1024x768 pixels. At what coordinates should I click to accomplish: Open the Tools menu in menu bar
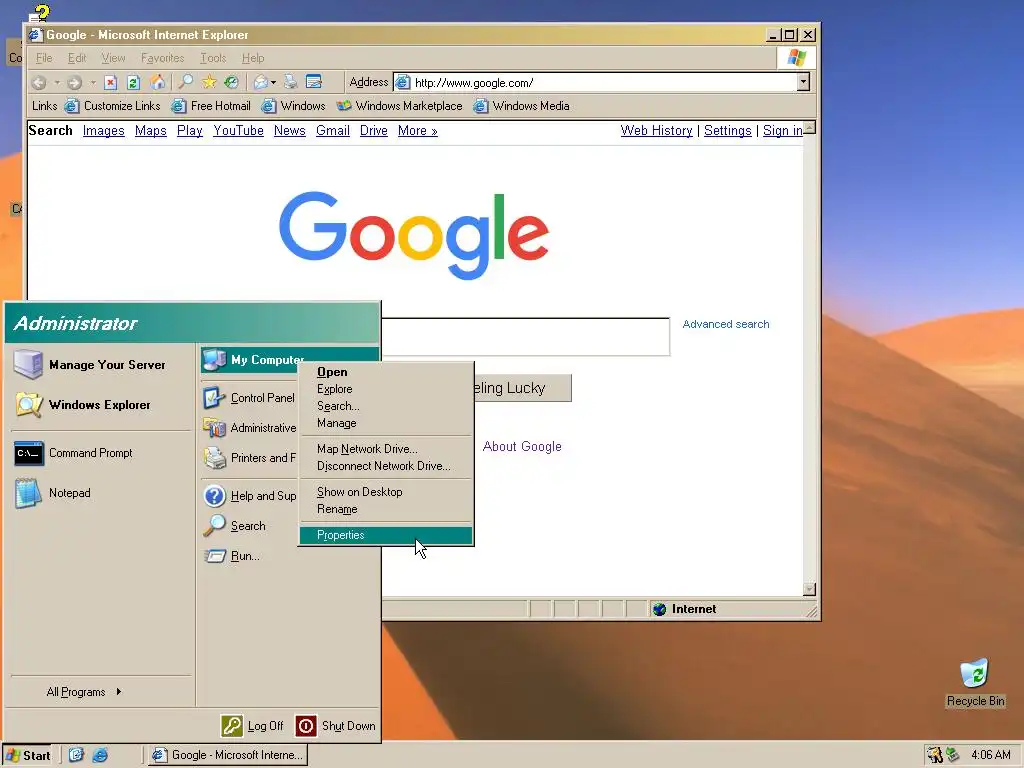(x=213, y=58)
